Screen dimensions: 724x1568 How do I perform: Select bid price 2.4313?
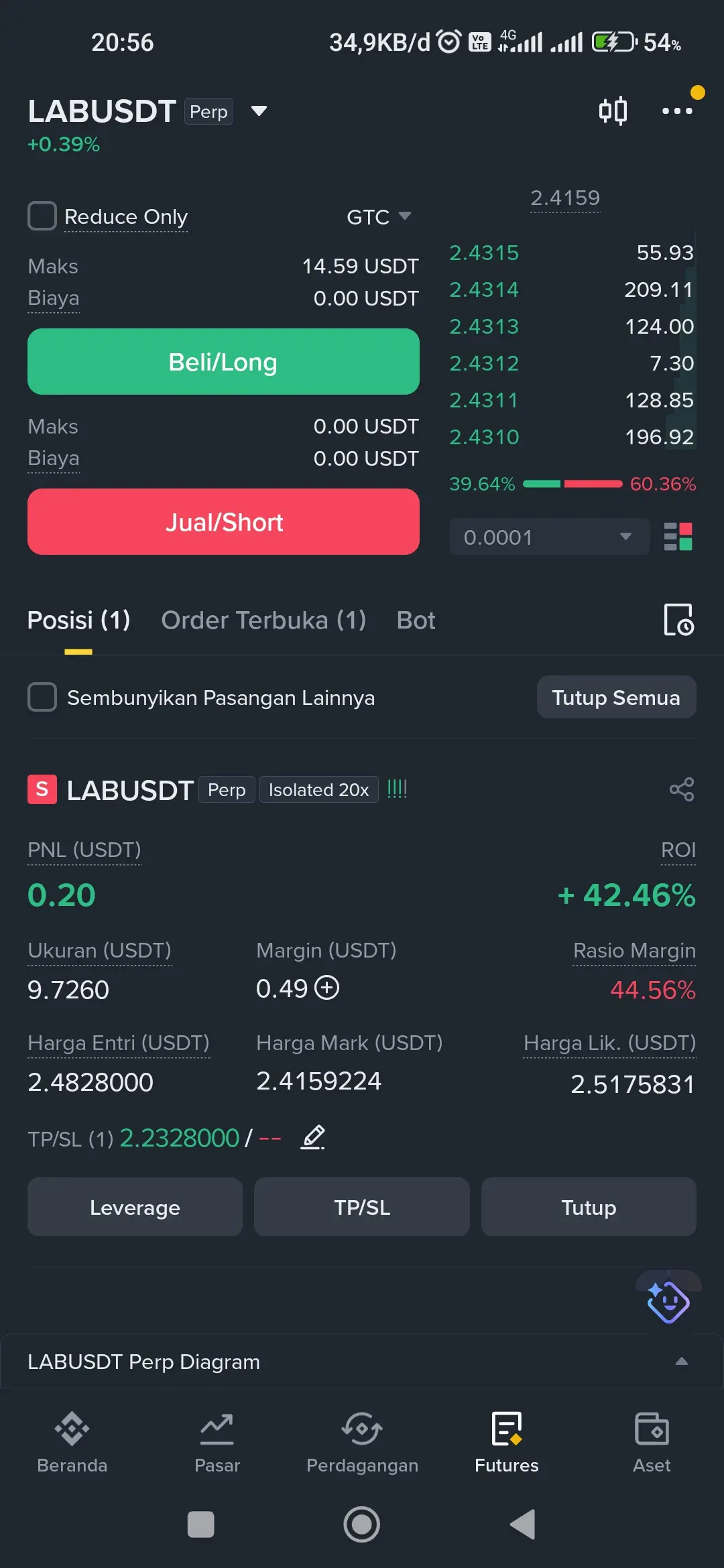[484, 326]
